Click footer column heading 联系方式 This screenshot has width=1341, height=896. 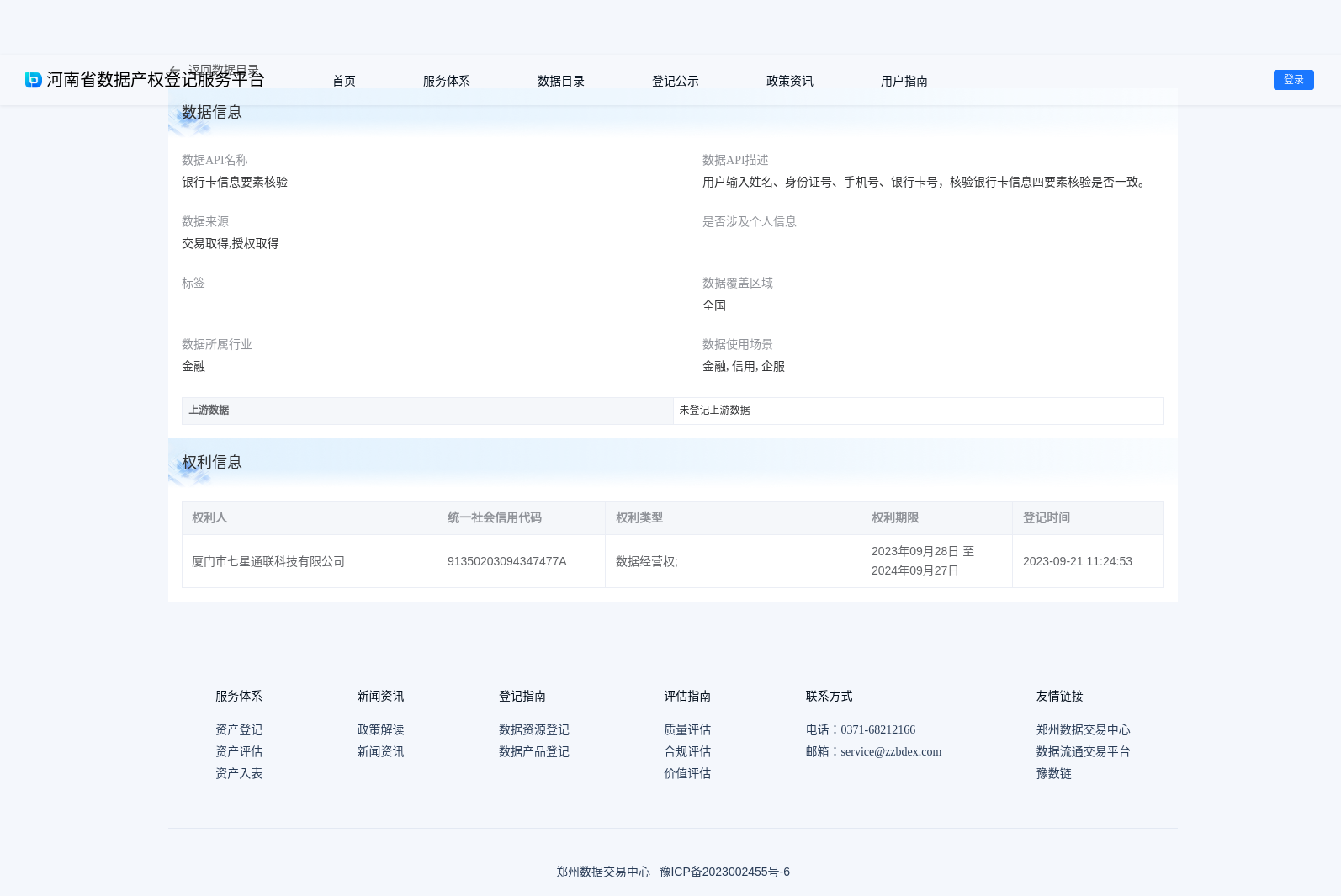pos(830,696)
